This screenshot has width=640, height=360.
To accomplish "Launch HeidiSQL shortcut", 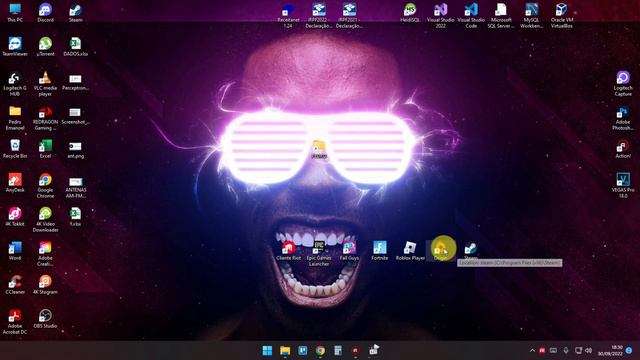I will pyautogui.click(x=410, y=12).
